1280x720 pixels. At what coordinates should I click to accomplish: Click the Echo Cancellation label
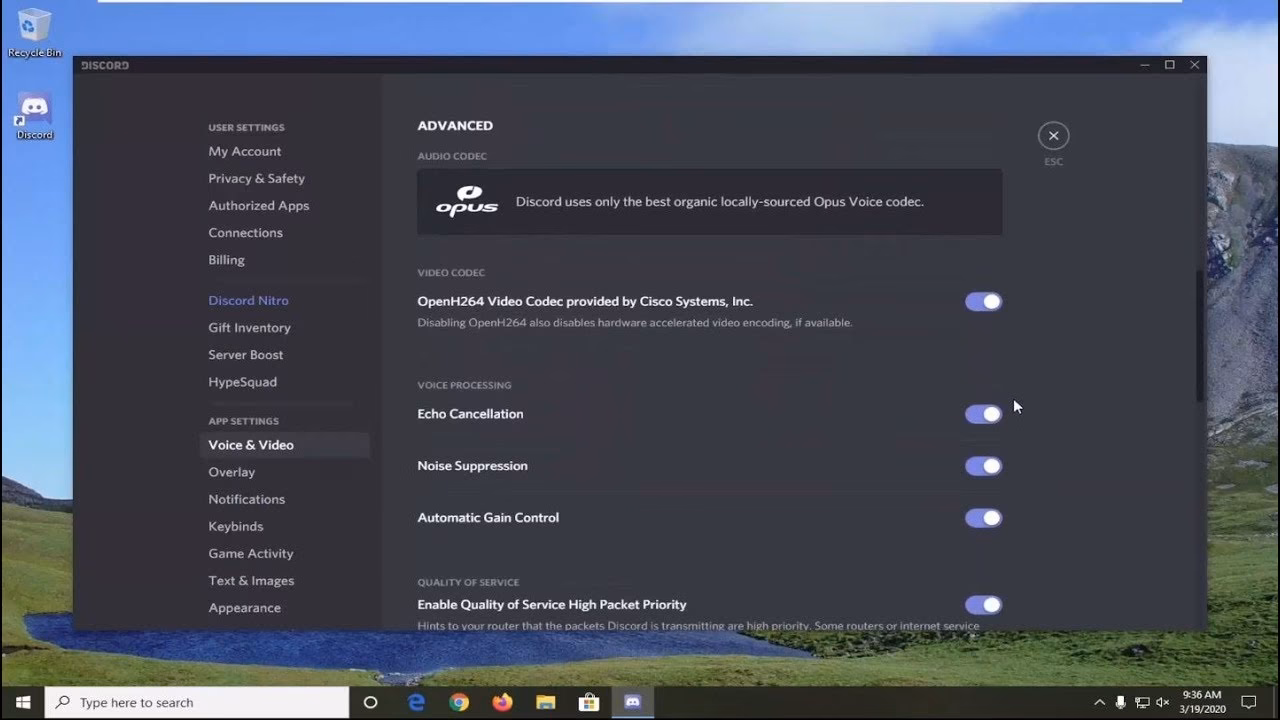(x=470, y=414)
